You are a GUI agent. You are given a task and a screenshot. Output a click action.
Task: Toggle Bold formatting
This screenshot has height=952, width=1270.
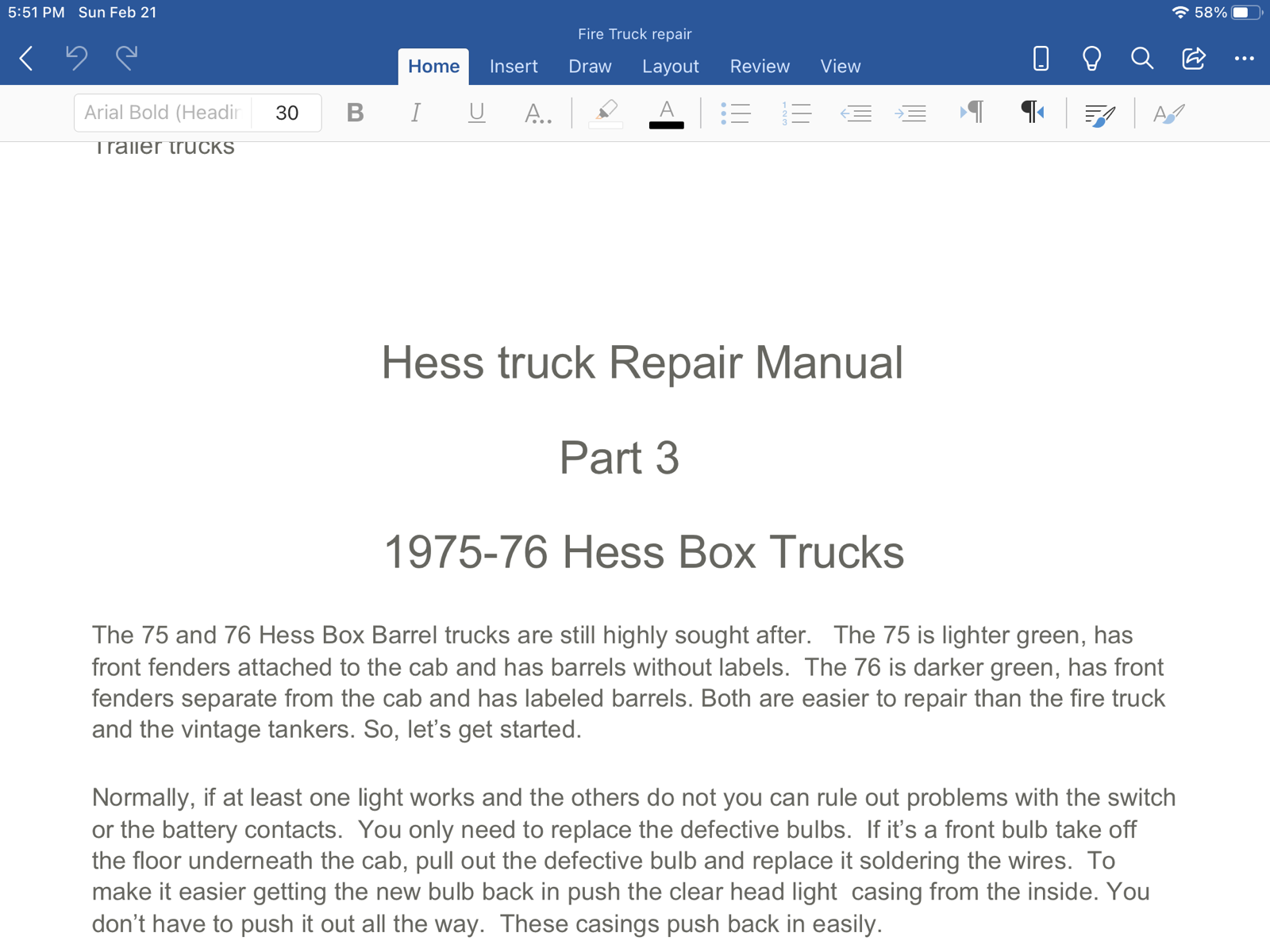pyautogui.click(x=356, y=113)
